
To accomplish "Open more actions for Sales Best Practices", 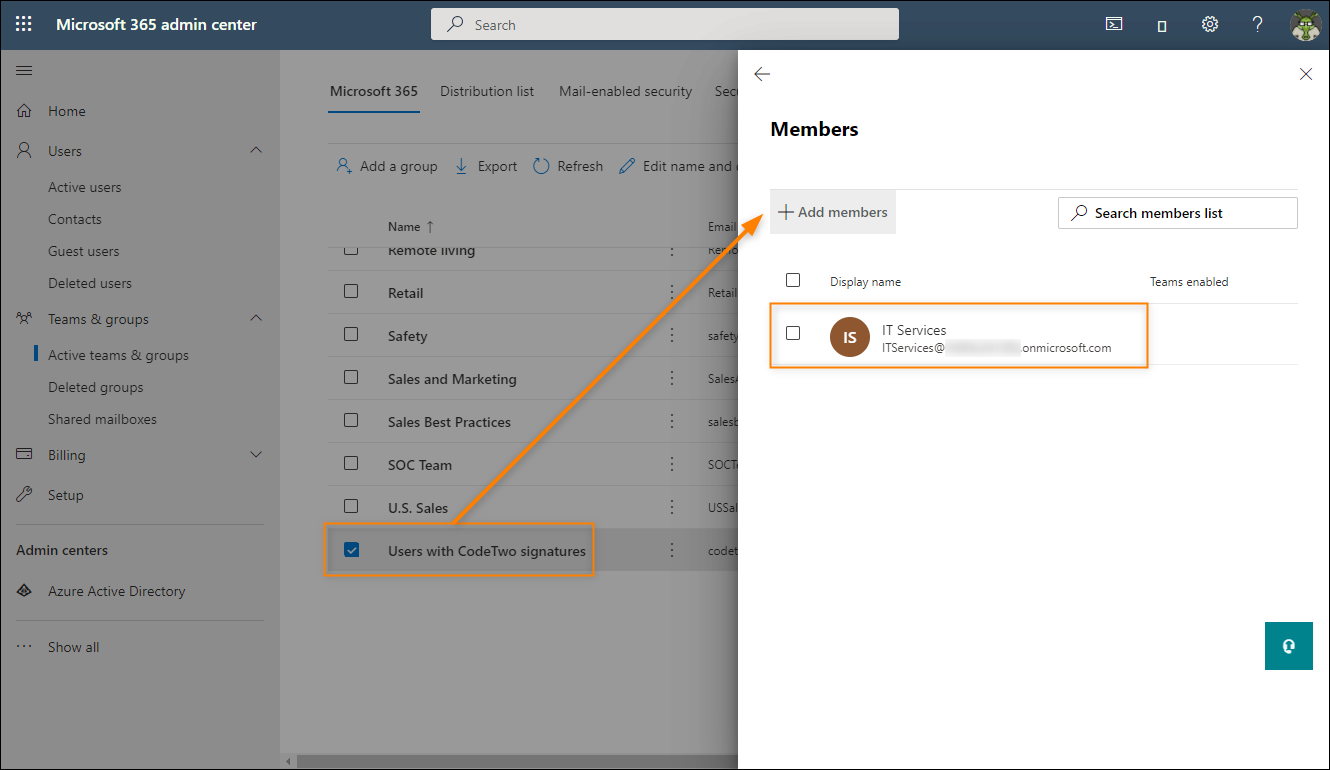I will click(672, 422).
